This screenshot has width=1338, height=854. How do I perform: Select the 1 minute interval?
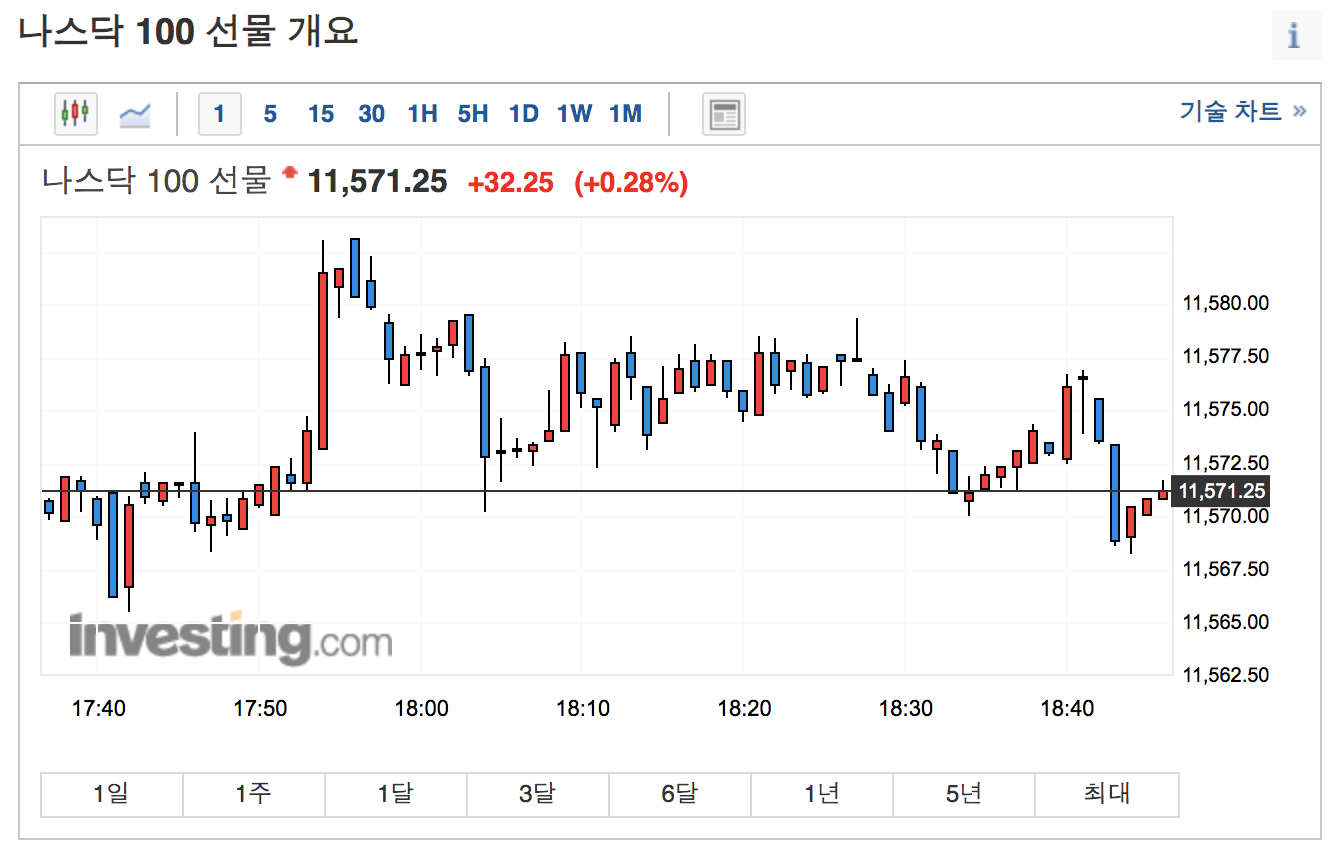pos(219,114)
